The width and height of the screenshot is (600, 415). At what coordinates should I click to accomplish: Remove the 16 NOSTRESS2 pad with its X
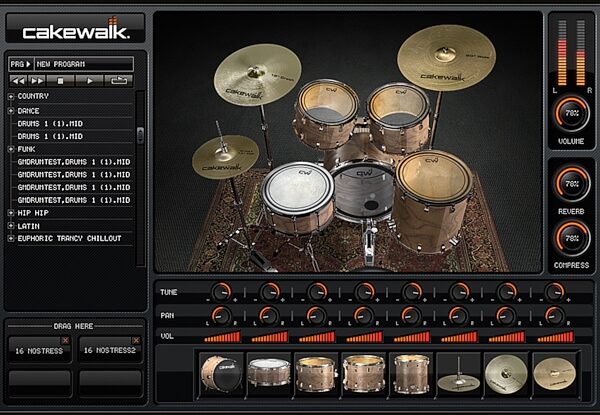point(136,340)
